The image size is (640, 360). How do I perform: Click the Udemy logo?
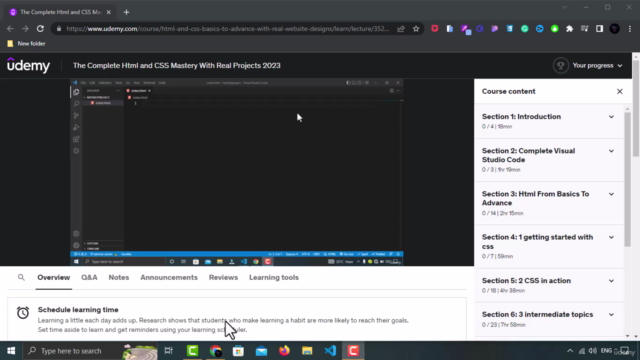tap(28, 65)
